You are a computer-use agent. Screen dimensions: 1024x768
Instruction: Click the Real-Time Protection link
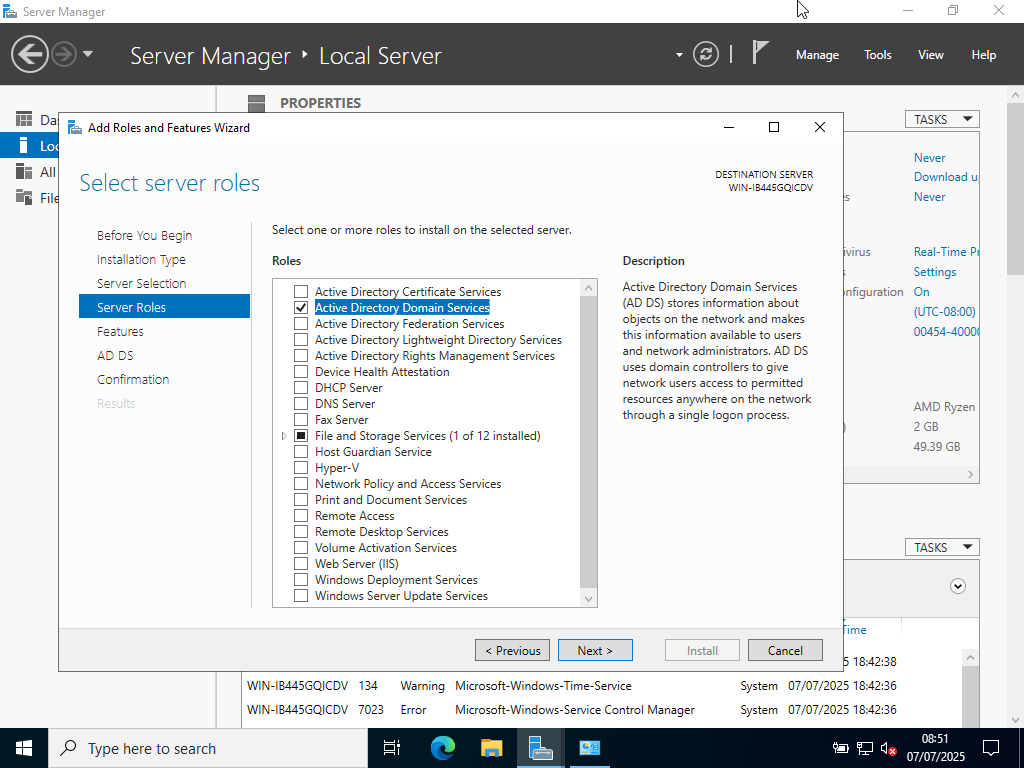point(946,251)
